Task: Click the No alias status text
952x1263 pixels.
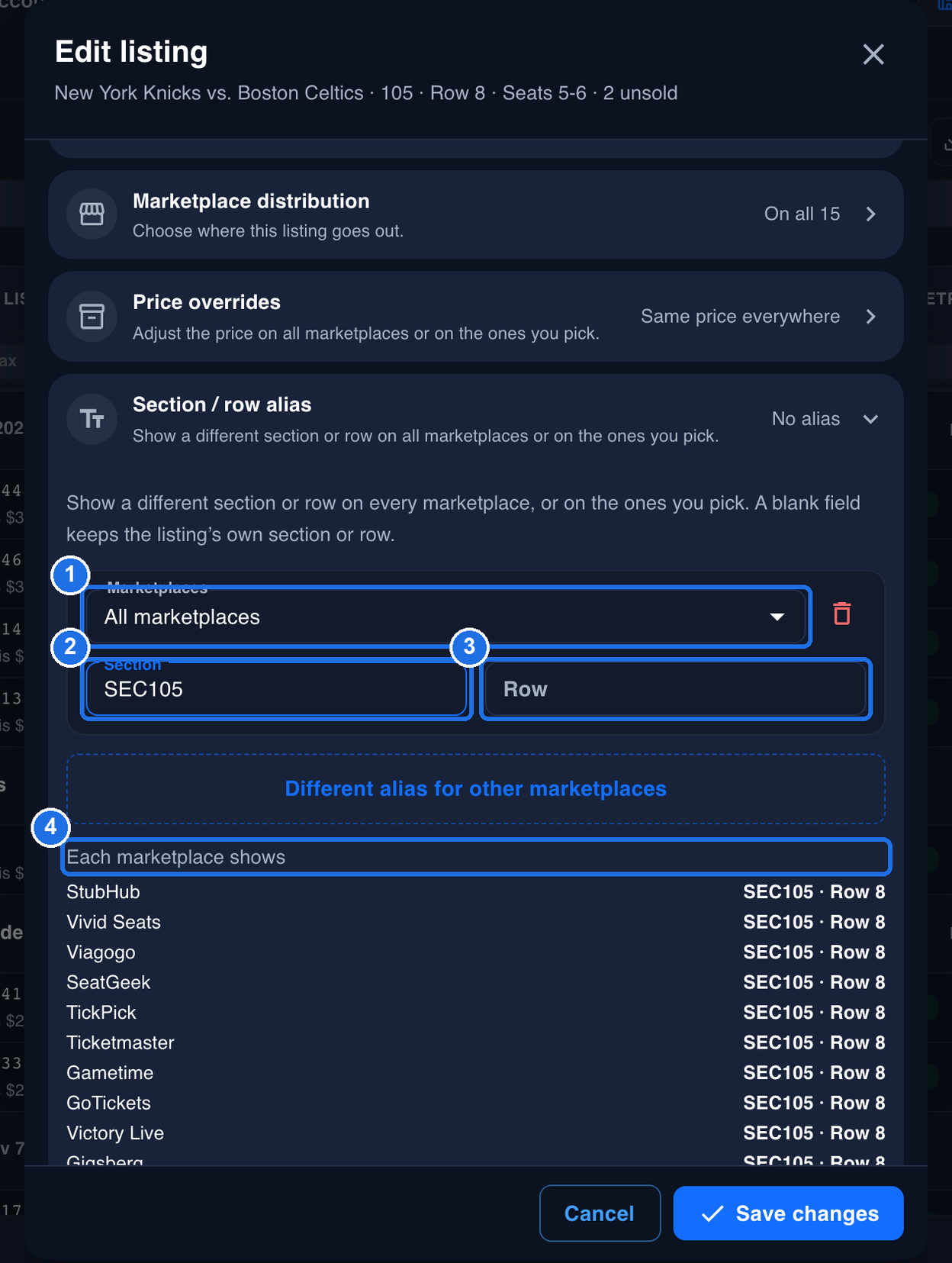Action: coord(806,418)
